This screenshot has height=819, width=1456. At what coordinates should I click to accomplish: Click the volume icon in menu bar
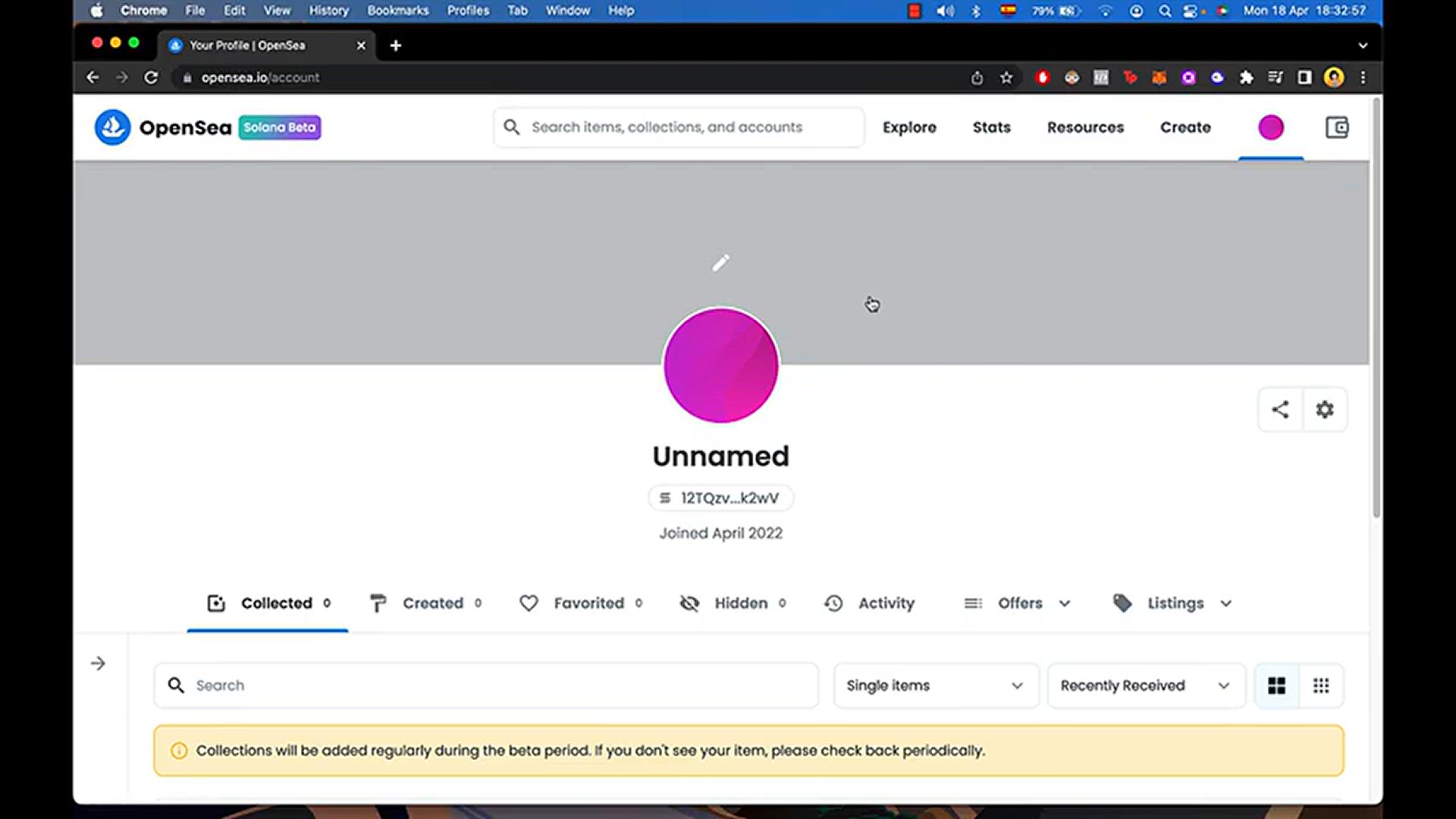(x=945, y=11)
